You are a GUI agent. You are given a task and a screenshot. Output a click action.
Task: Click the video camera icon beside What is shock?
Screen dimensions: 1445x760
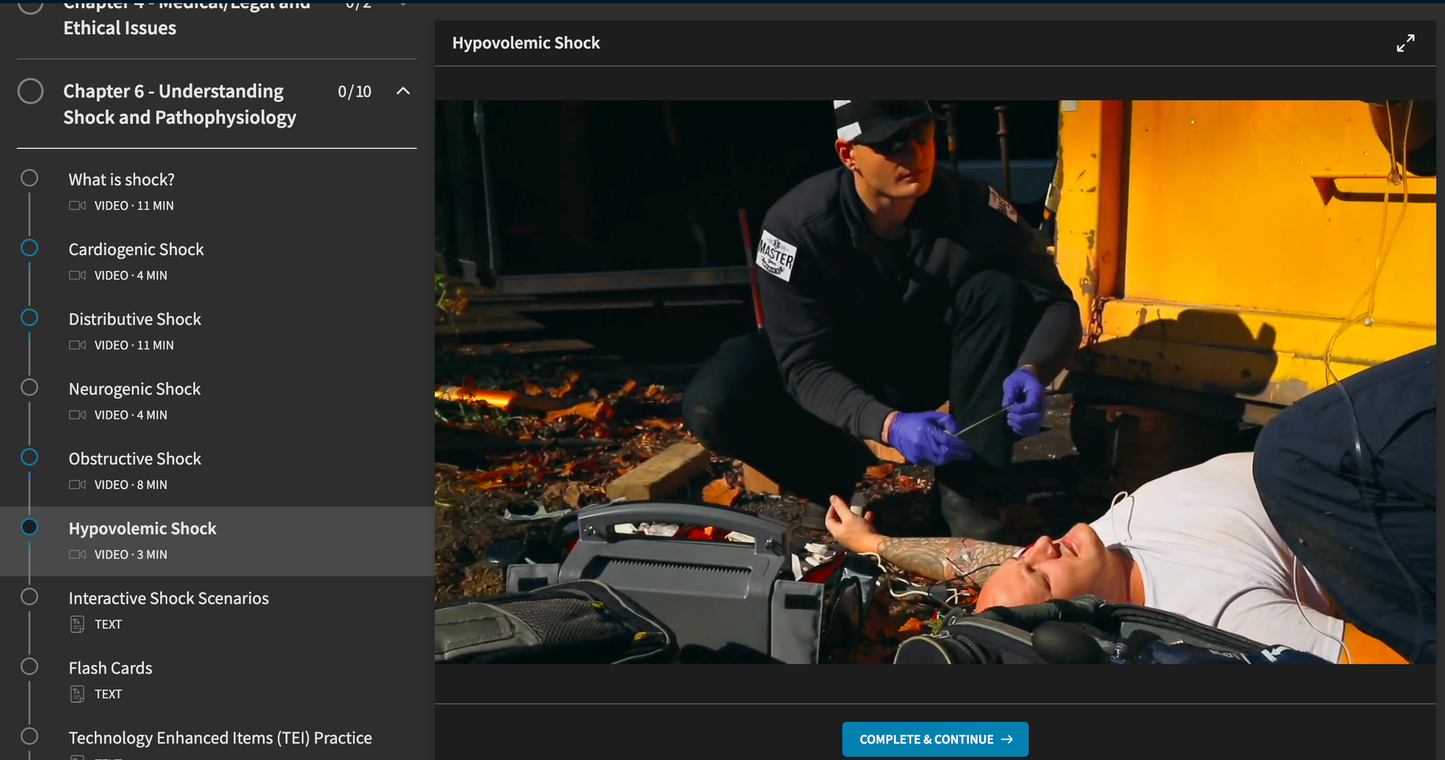click(77, 205)
